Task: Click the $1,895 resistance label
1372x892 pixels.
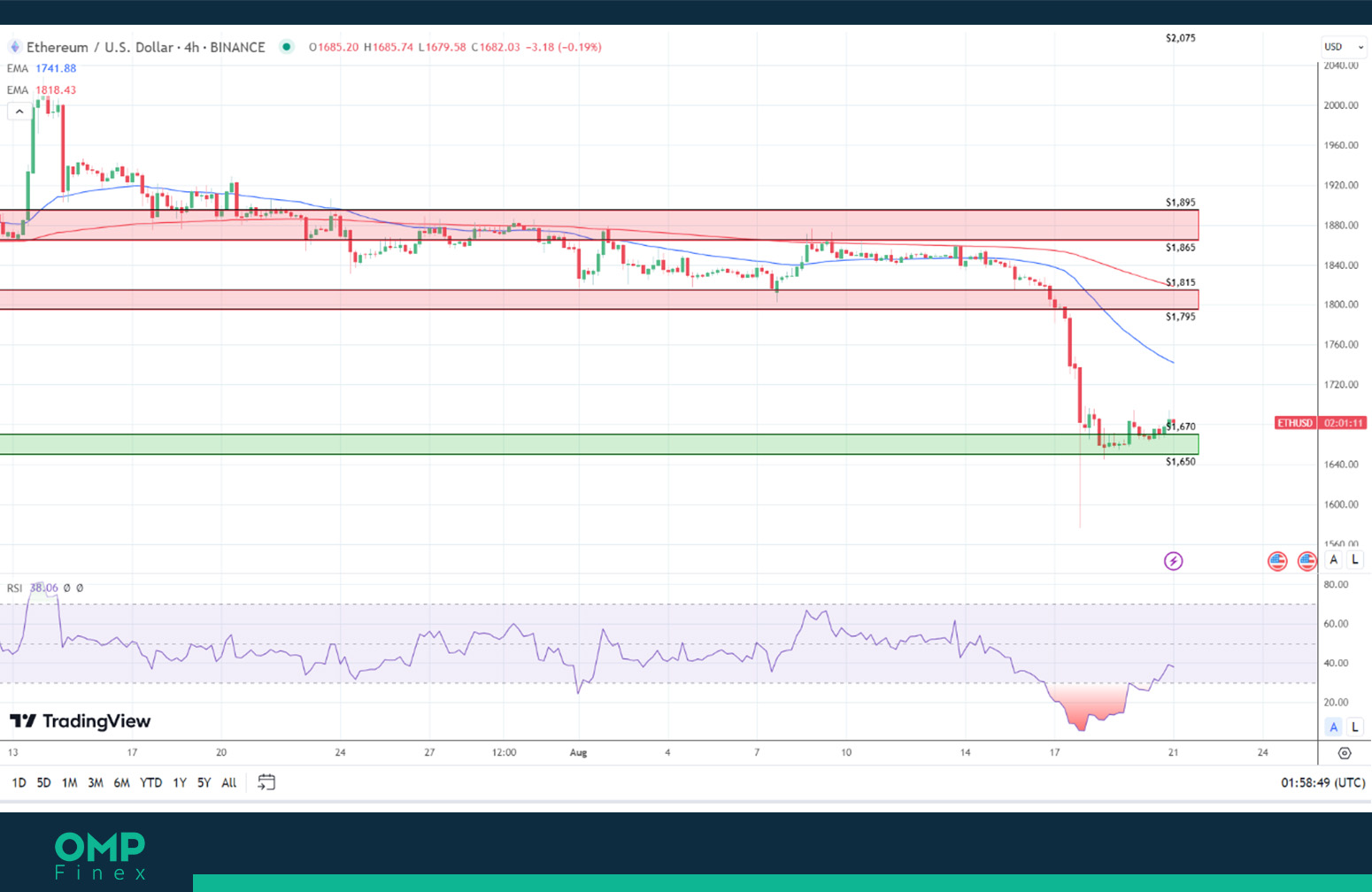Action: click(1181, 203)
